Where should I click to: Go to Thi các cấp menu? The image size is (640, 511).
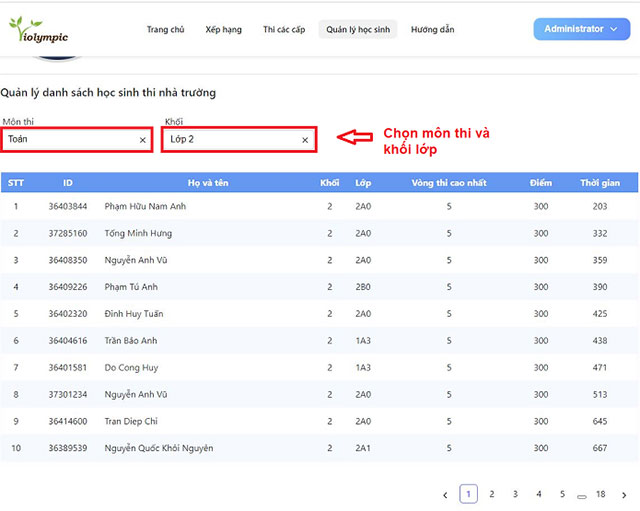[284, 30]
